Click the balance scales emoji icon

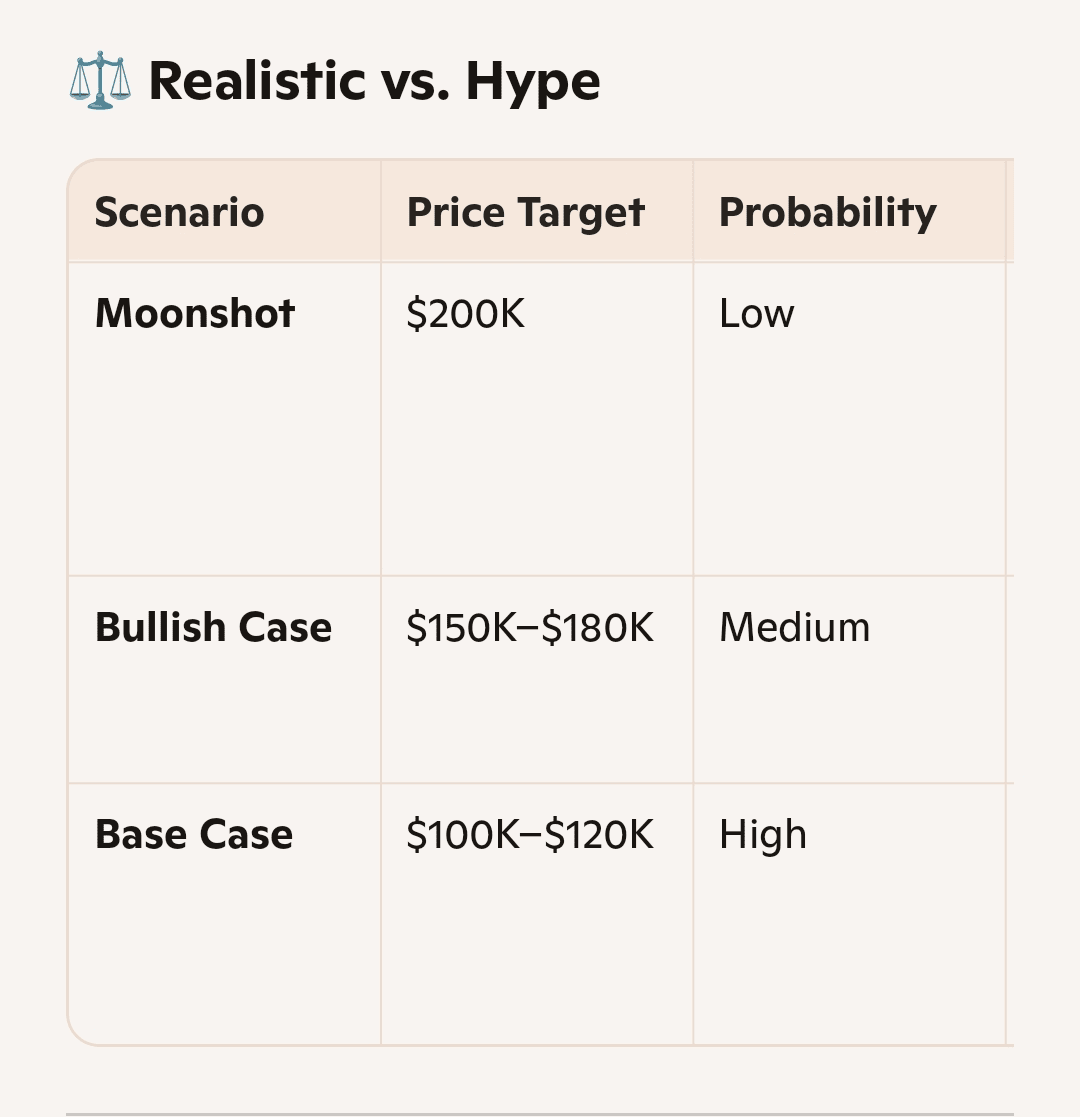[100, 82]
